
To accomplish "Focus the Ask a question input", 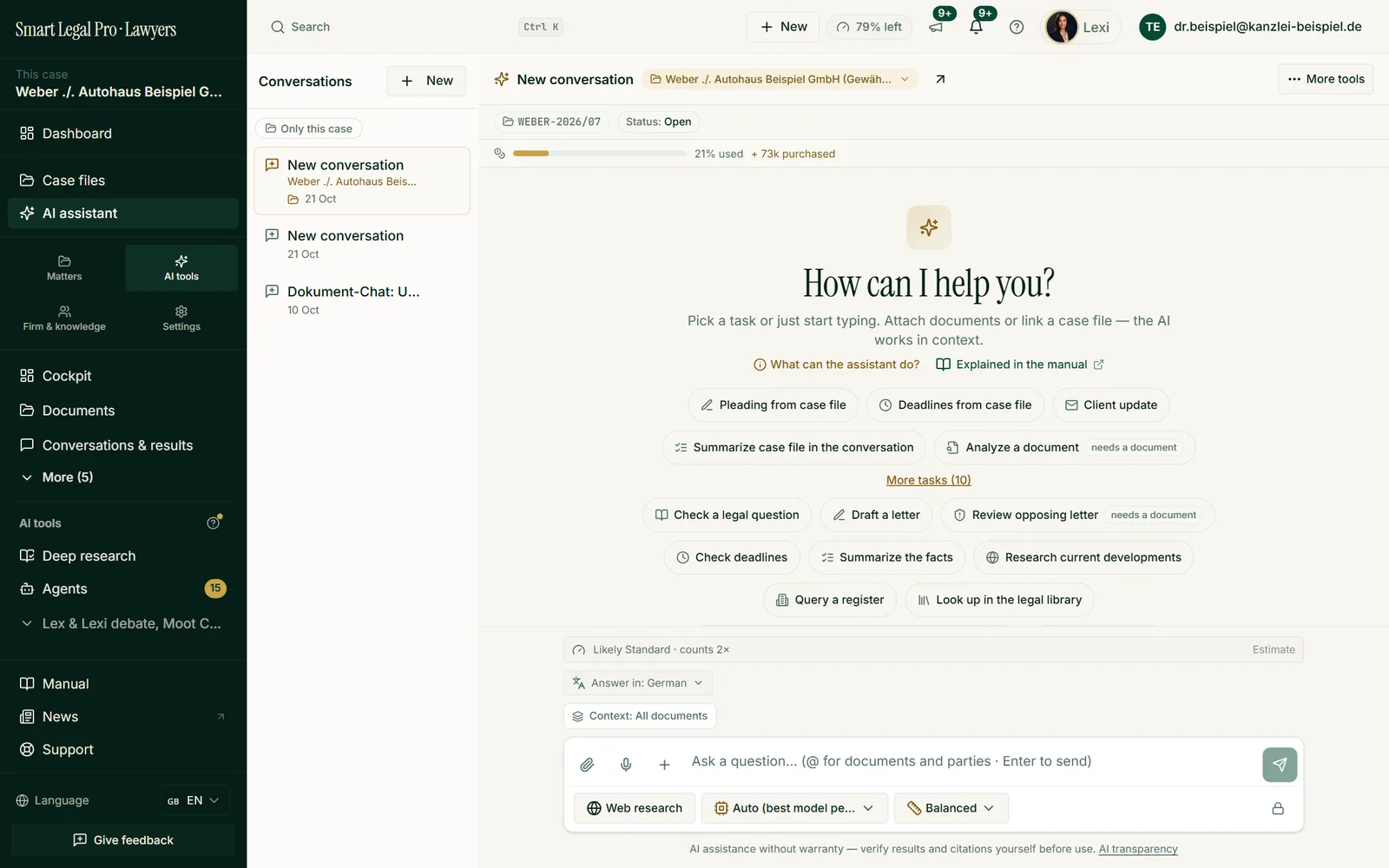I will (x=970, y=761).
